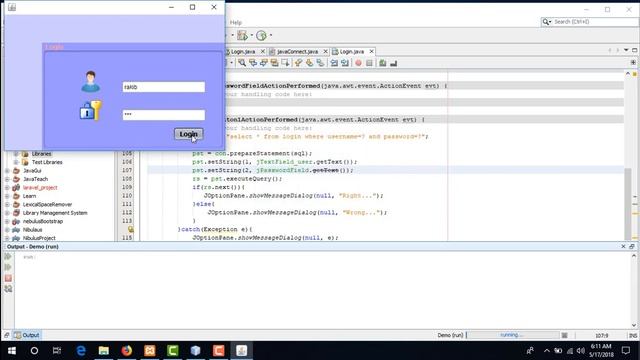Viewport: 640px width, 360px height.
Task: Click the running progress bar in status bar
Action: (x=512, y=335)
